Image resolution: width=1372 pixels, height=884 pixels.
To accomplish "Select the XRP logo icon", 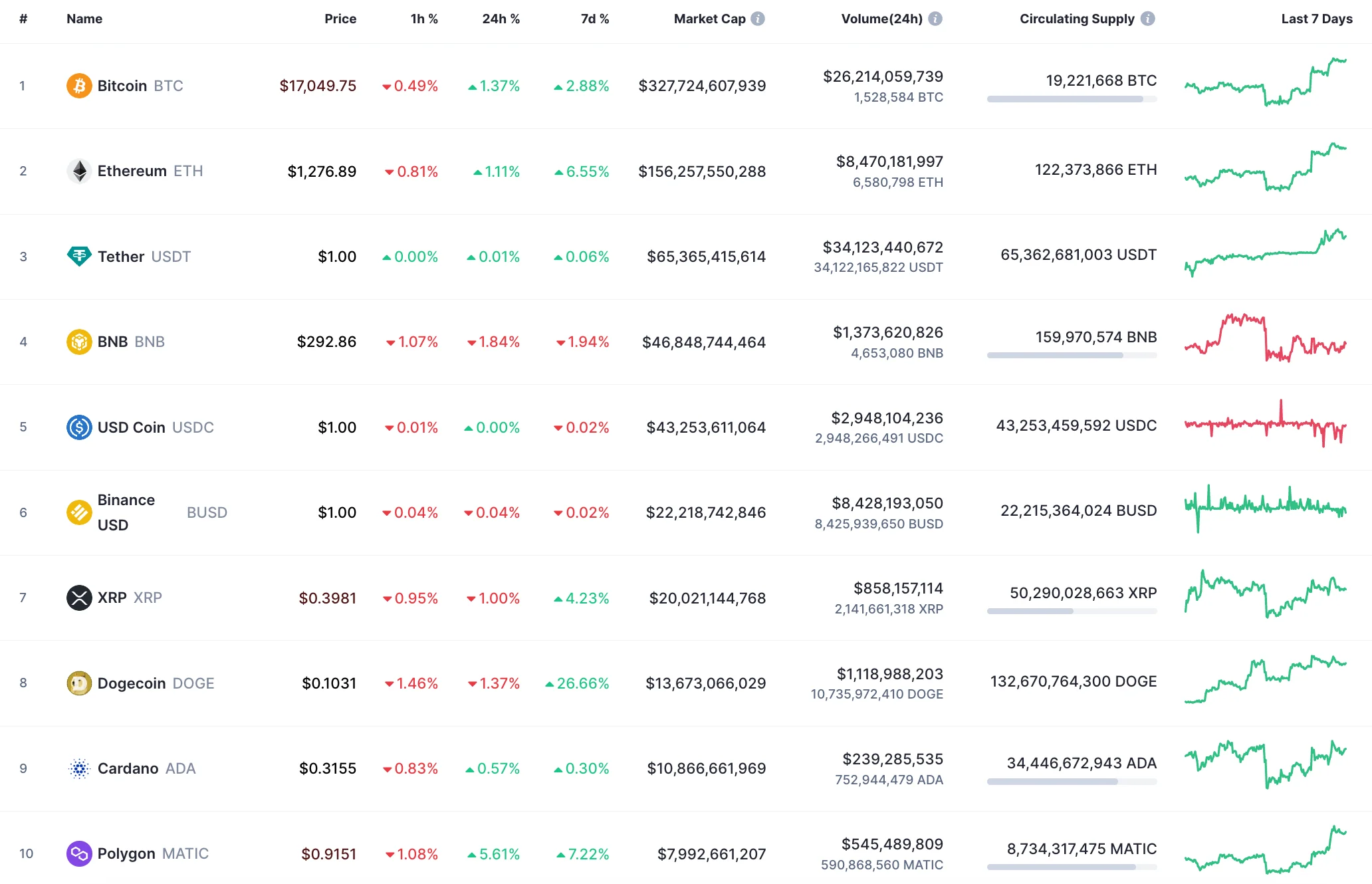I will click(79, 598).
